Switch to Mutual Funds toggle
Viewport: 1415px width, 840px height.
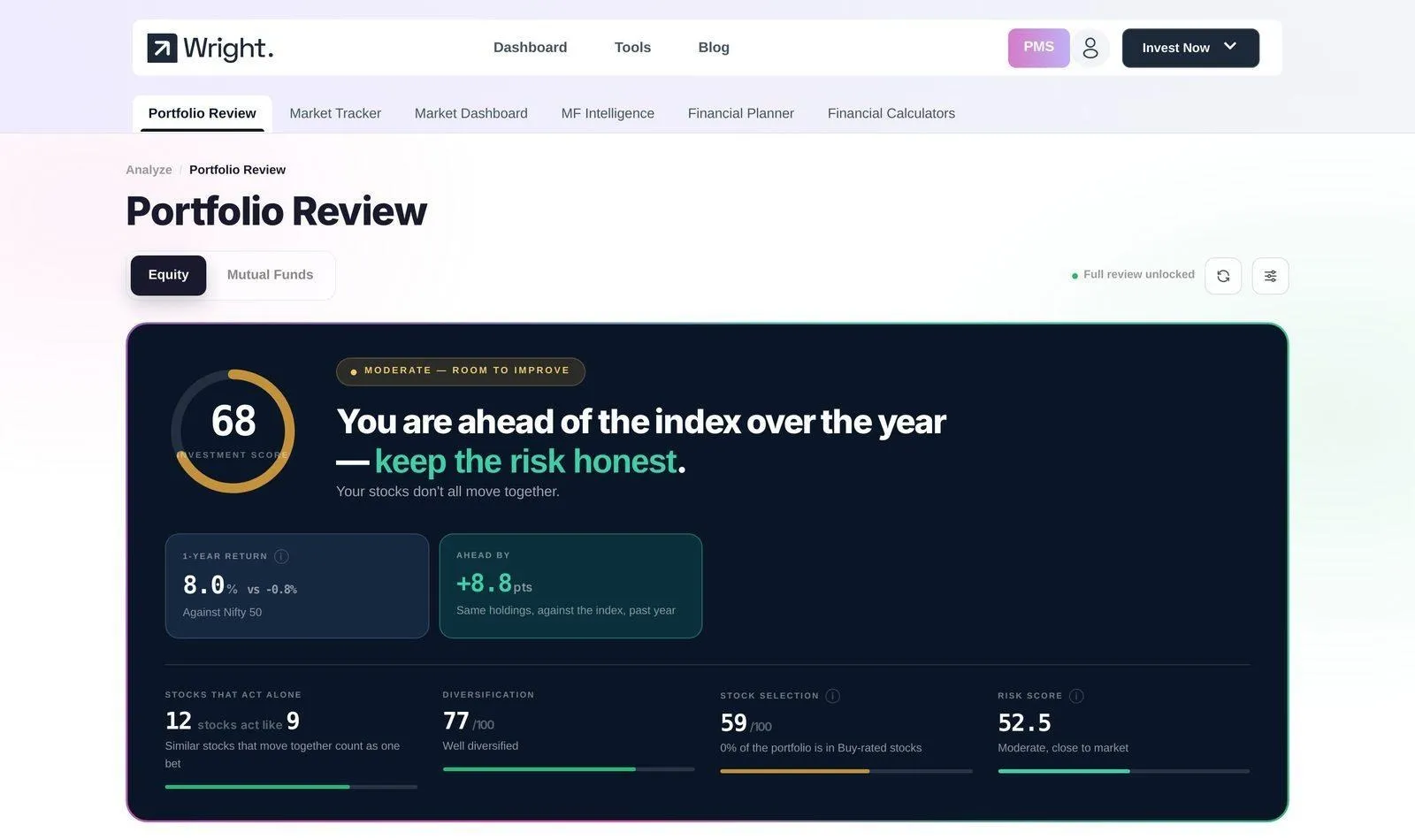(270, 275)
